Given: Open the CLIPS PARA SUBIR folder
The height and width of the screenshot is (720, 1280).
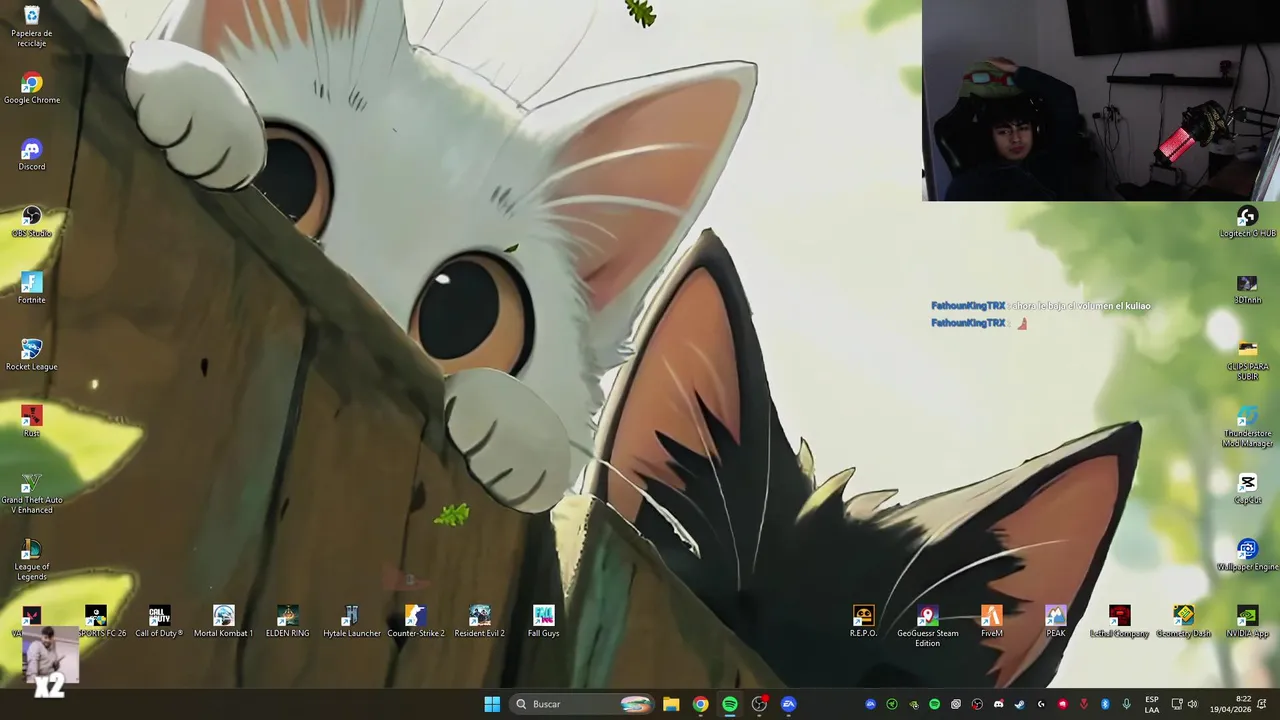Looking at the screenshot, I should [x=1247, y=360].
